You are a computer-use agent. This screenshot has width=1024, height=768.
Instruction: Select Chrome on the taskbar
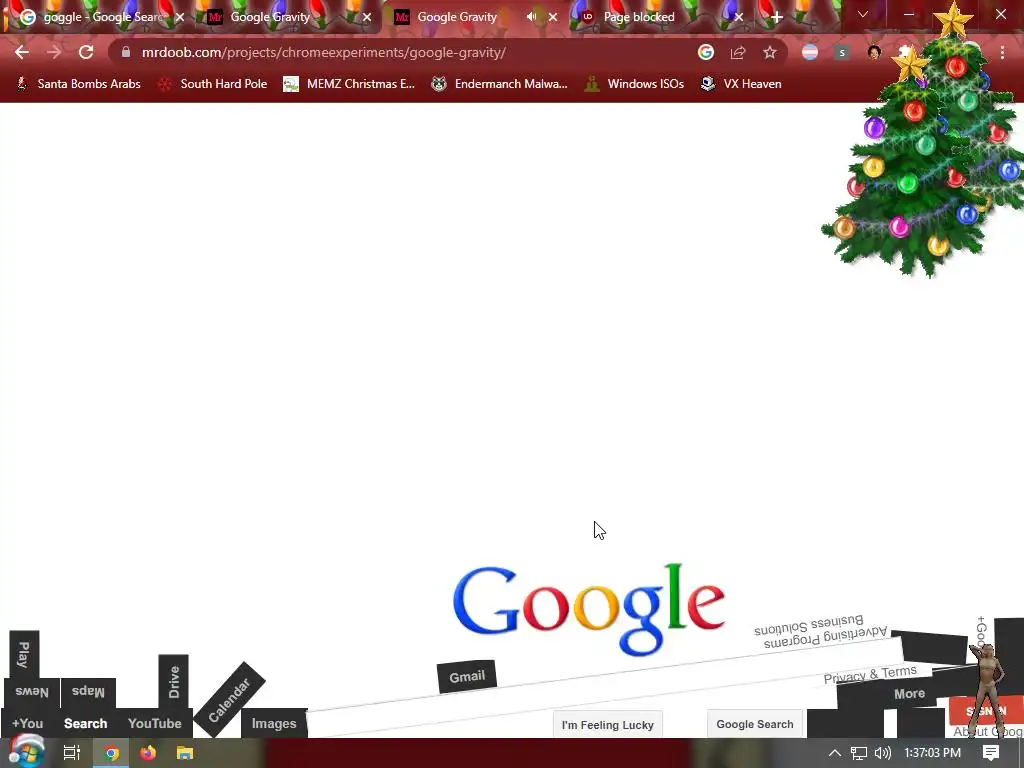112,753
